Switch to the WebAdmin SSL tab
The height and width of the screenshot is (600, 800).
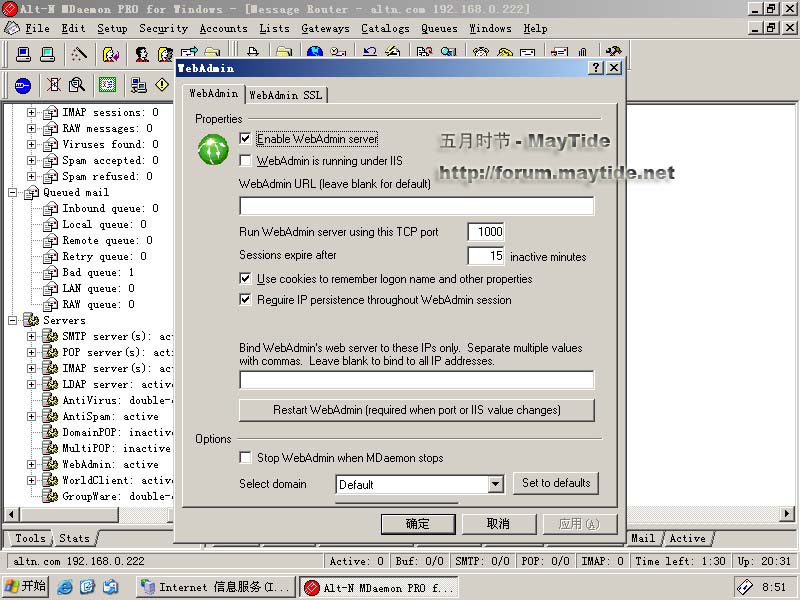(x=285, y=95)
